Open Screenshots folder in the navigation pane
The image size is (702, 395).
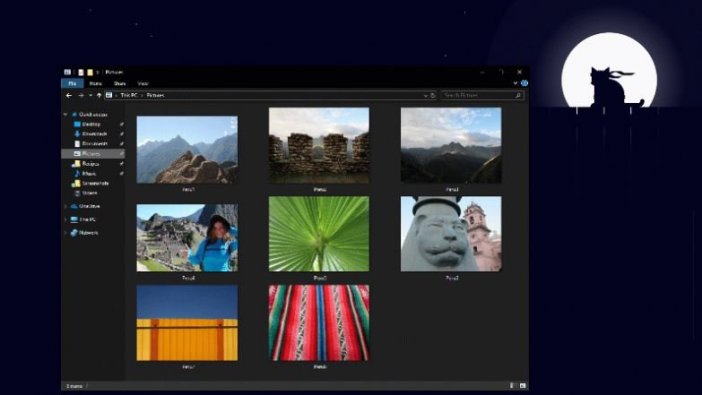[95, 183]
